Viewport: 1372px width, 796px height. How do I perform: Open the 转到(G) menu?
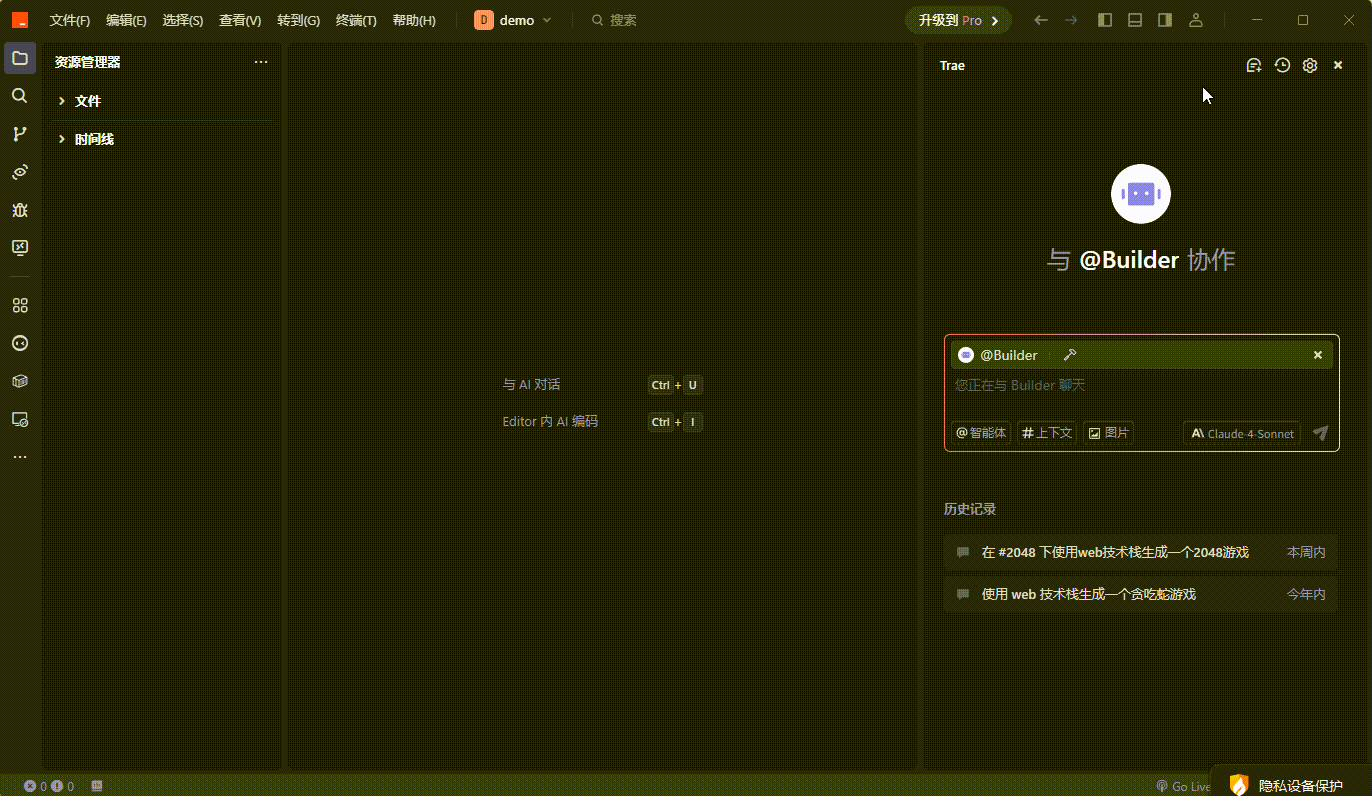point(298,20)
